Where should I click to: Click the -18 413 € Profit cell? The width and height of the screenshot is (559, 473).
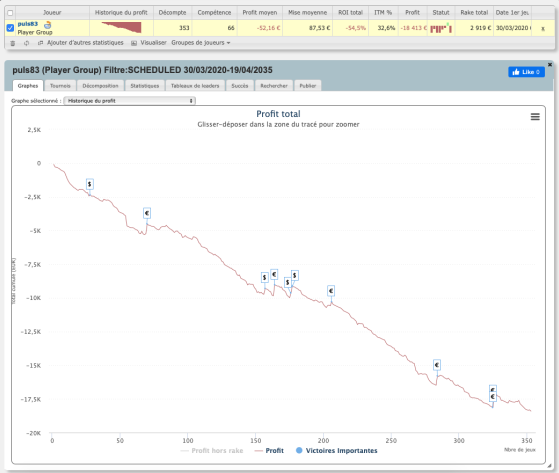pyautogui.click(x=412, y=28)
